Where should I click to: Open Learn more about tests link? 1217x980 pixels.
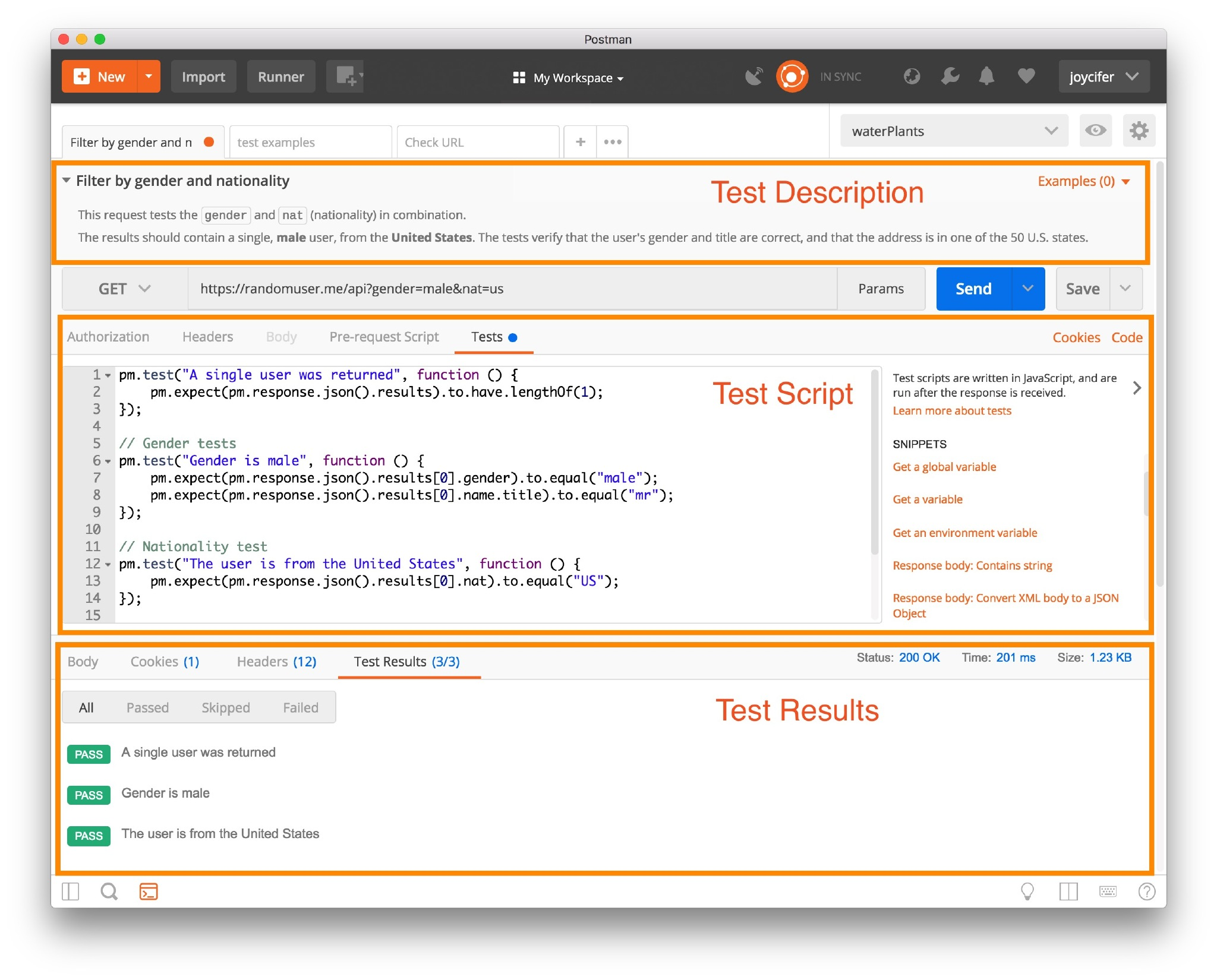(951, 411)
